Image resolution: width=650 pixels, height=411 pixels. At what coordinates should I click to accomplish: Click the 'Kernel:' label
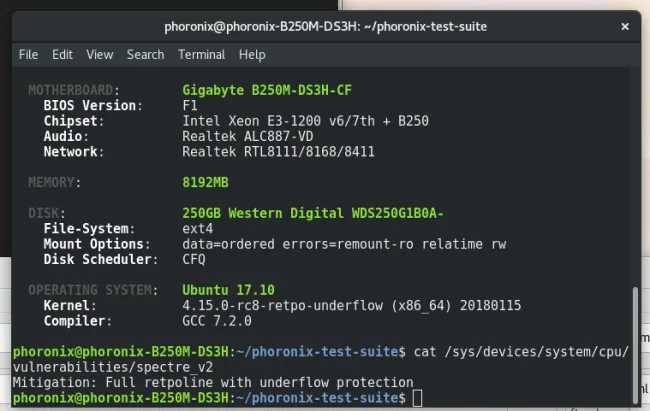click(x=70, y=305)
